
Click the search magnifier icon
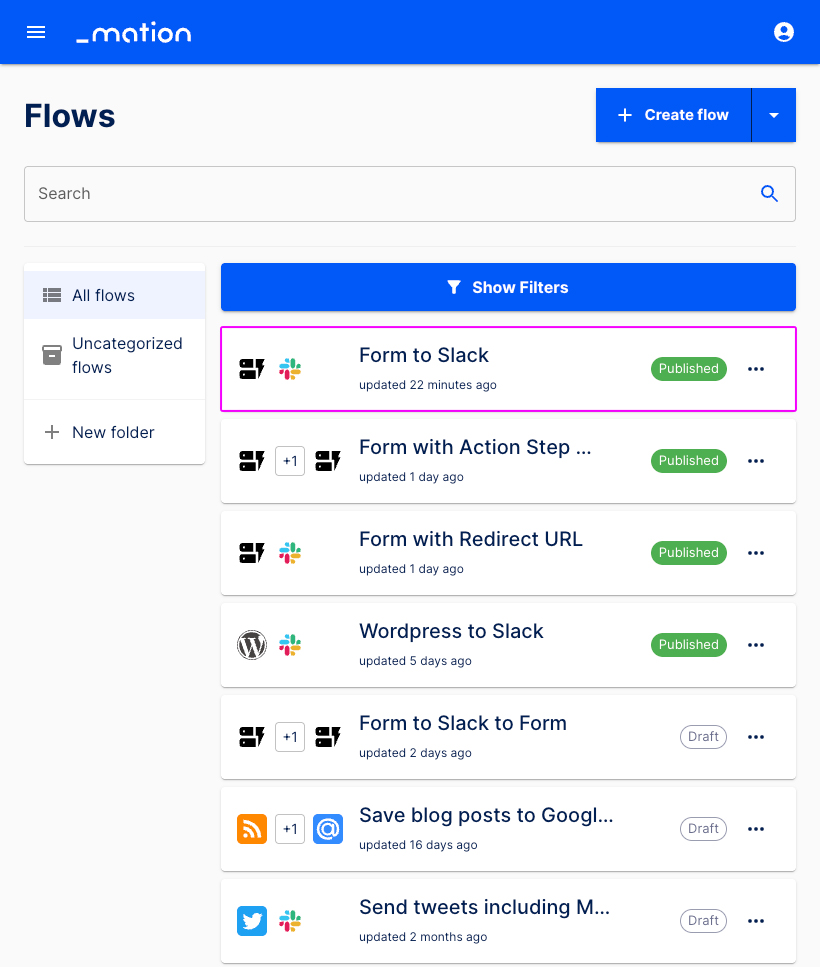click(x=769, y=193)
